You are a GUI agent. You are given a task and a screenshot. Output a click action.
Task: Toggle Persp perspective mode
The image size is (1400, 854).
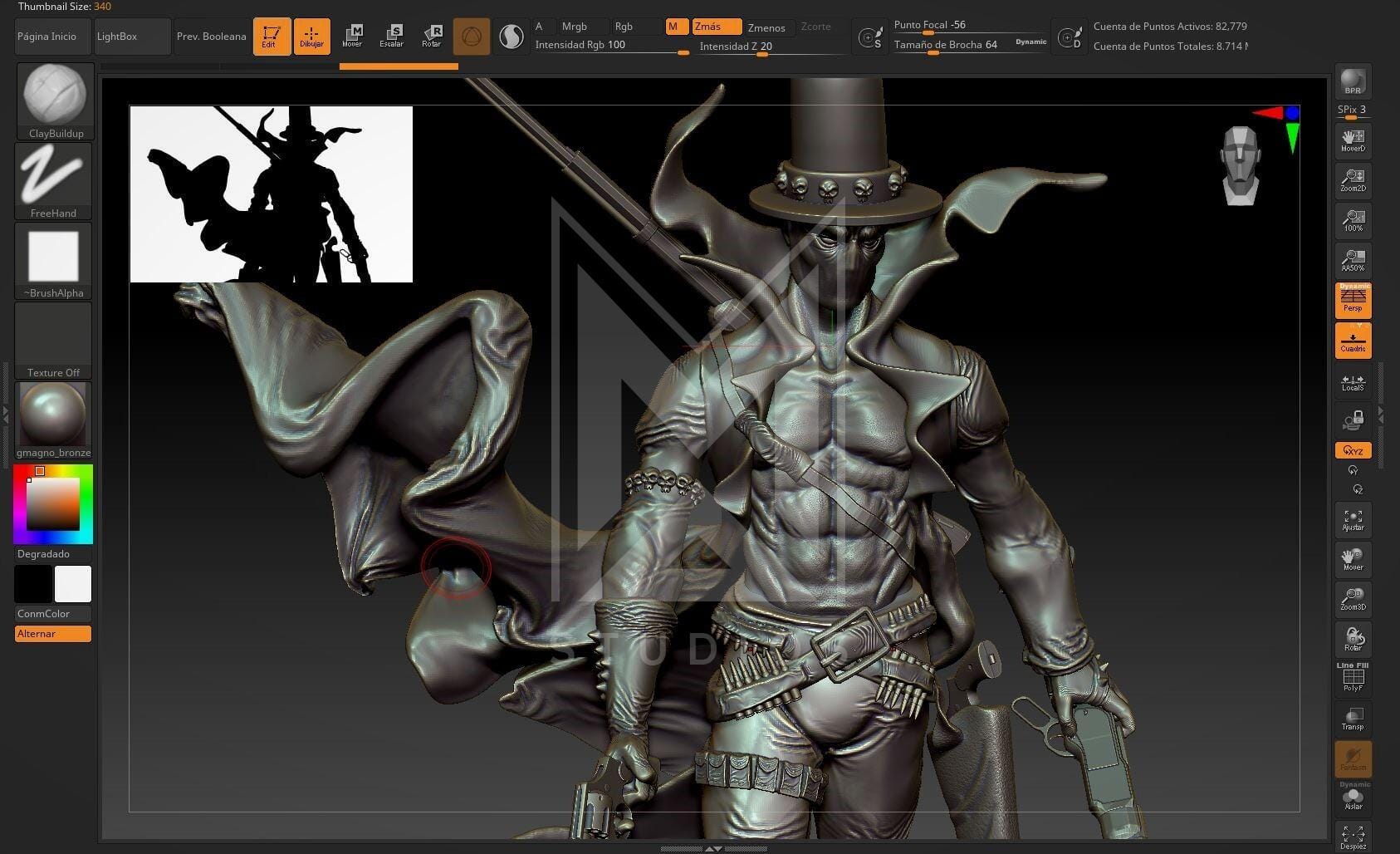pos(1353,301)
